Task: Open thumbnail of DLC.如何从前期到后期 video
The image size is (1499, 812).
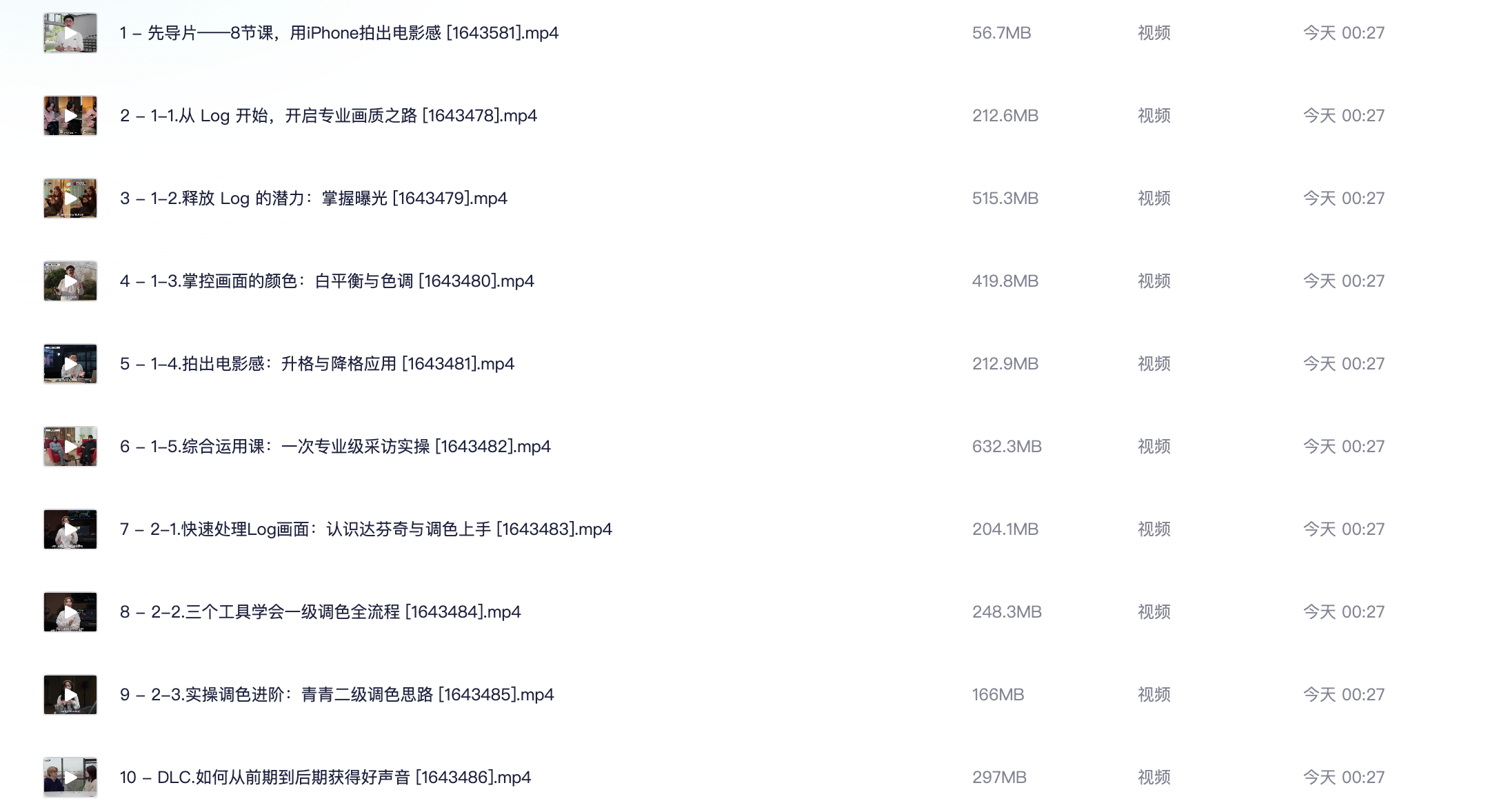Action: pos(70,778)
